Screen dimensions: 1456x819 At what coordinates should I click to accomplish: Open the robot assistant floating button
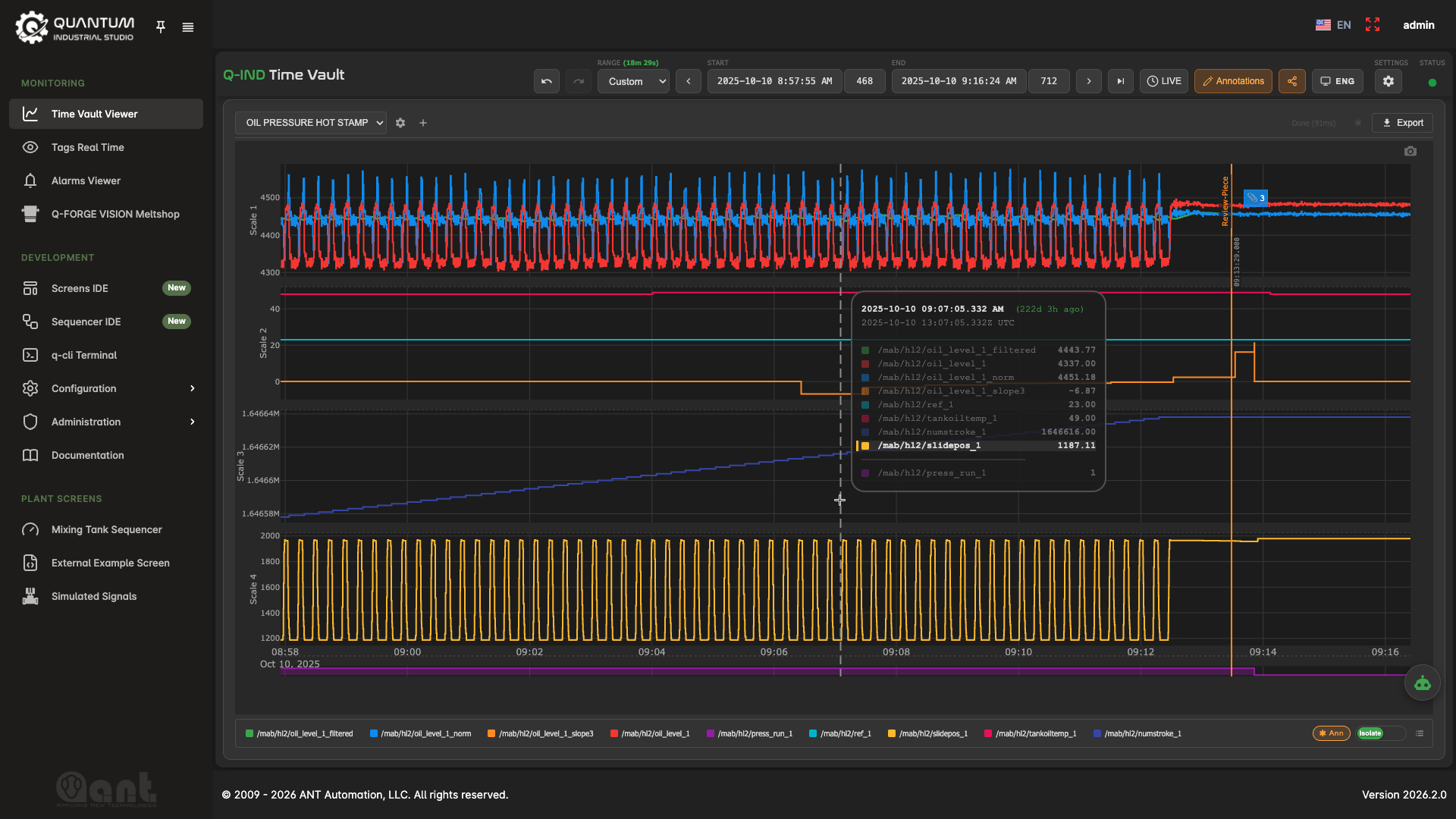click(x=1423, y=683)
